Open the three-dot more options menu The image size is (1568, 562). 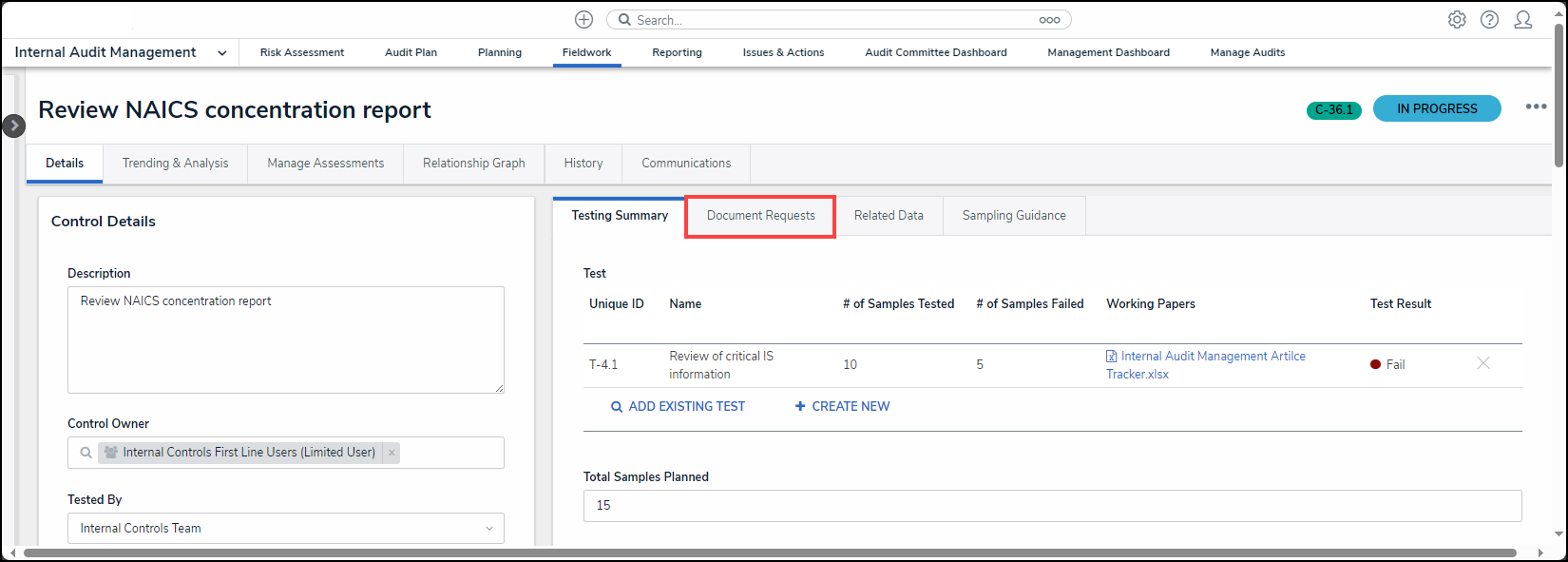coord(1536,107)
